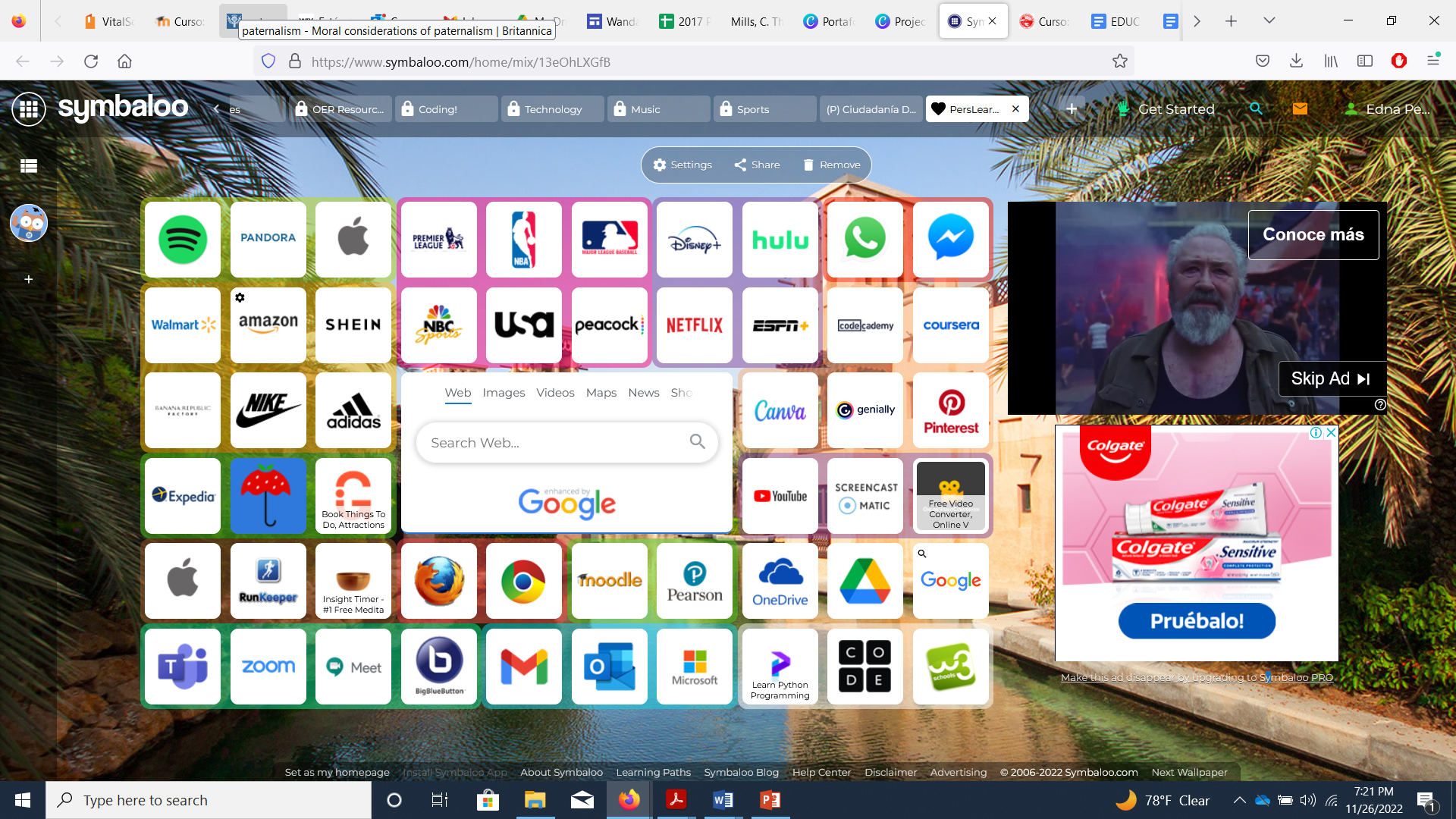Open the SHEIN tile
Viewport: 1456px width, 819px height.
tap(353, 325)
